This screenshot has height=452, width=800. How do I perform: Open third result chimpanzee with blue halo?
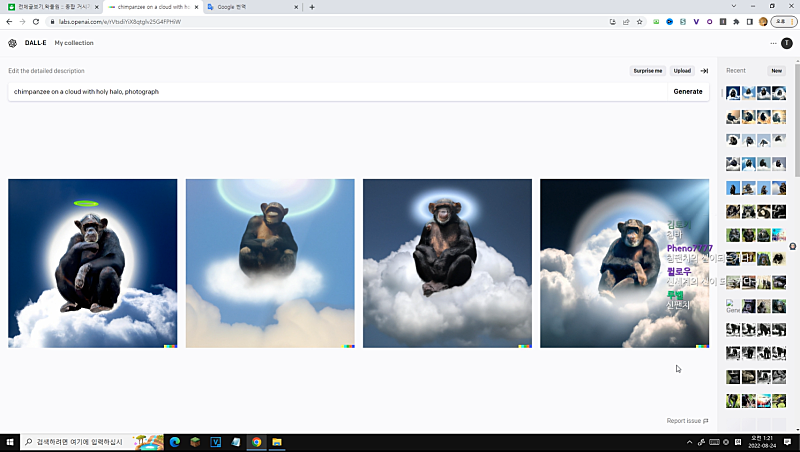click(x=447, y=263)
